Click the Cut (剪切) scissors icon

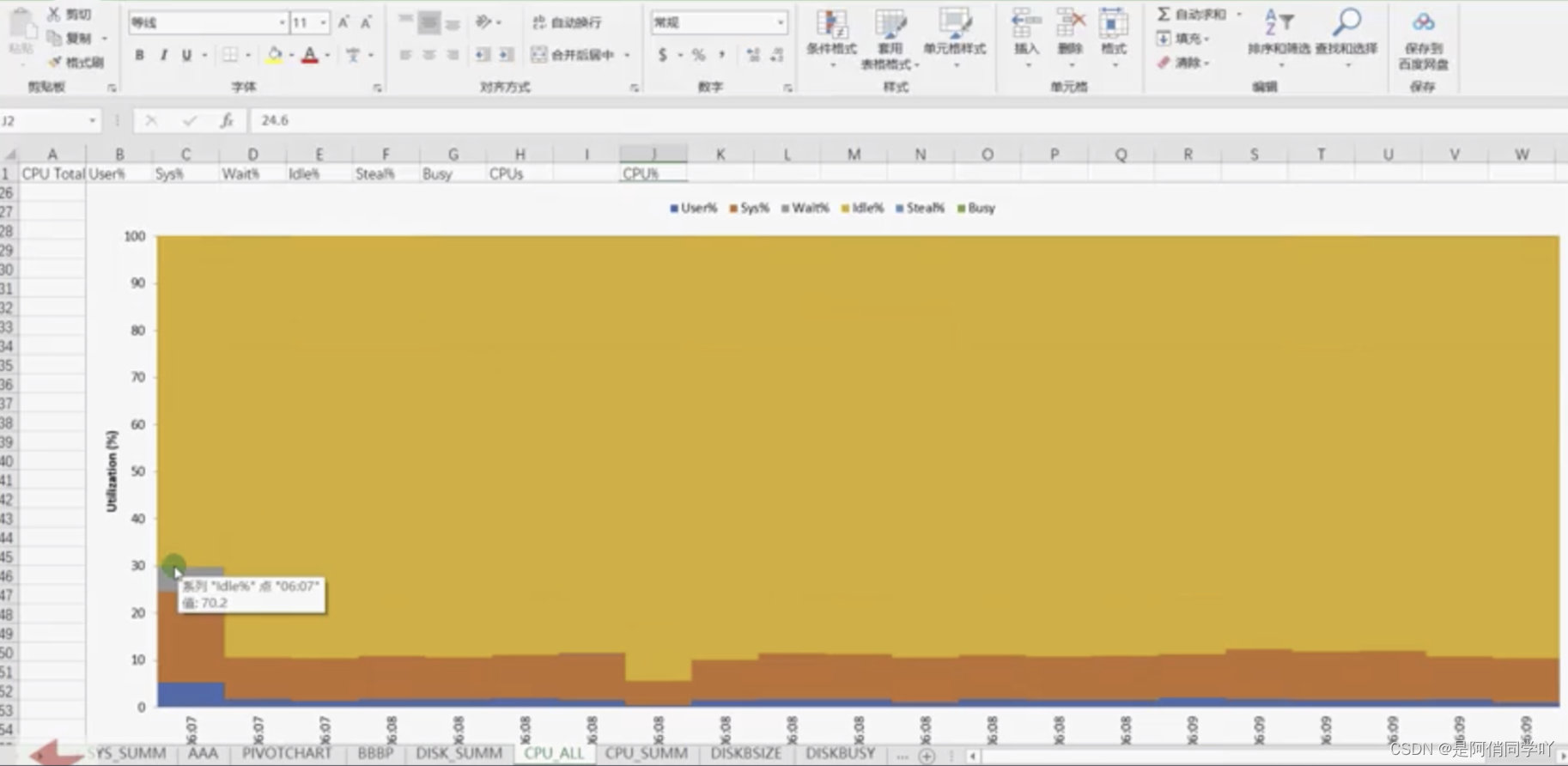(53, 14)
